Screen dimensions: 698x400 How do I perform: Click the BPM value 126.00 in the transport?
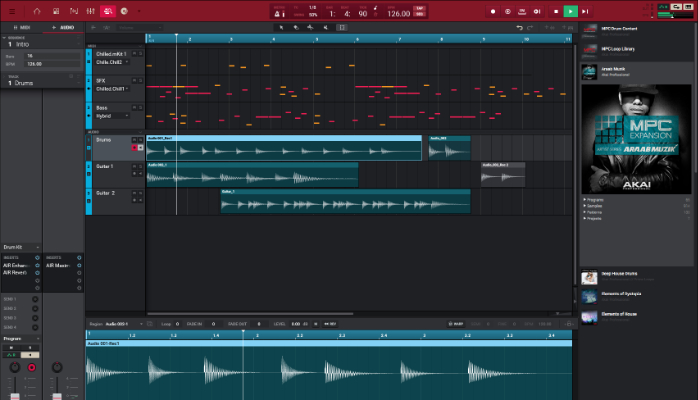398,14
